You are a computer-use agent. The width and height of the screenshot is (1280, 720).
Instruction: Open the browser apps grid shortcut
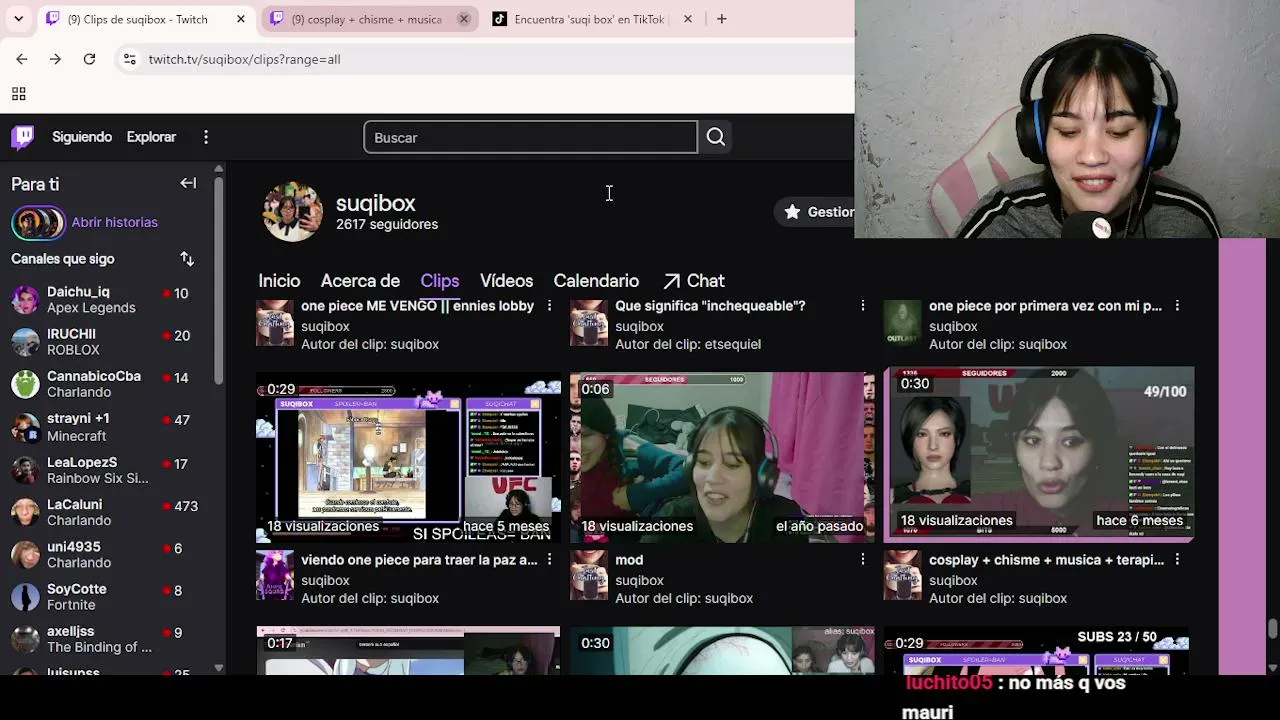pyautogui.click(x=18, y=94)
